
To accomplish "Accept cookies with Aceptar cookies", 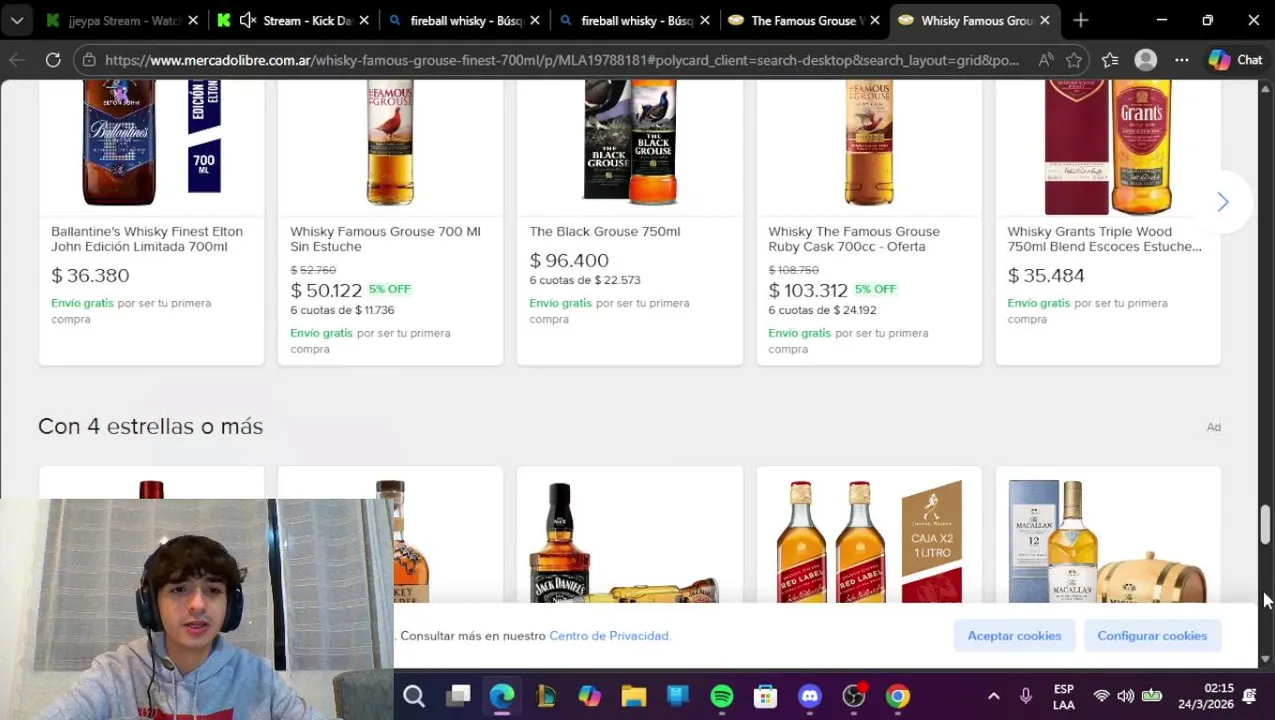I will point(1014,636).
